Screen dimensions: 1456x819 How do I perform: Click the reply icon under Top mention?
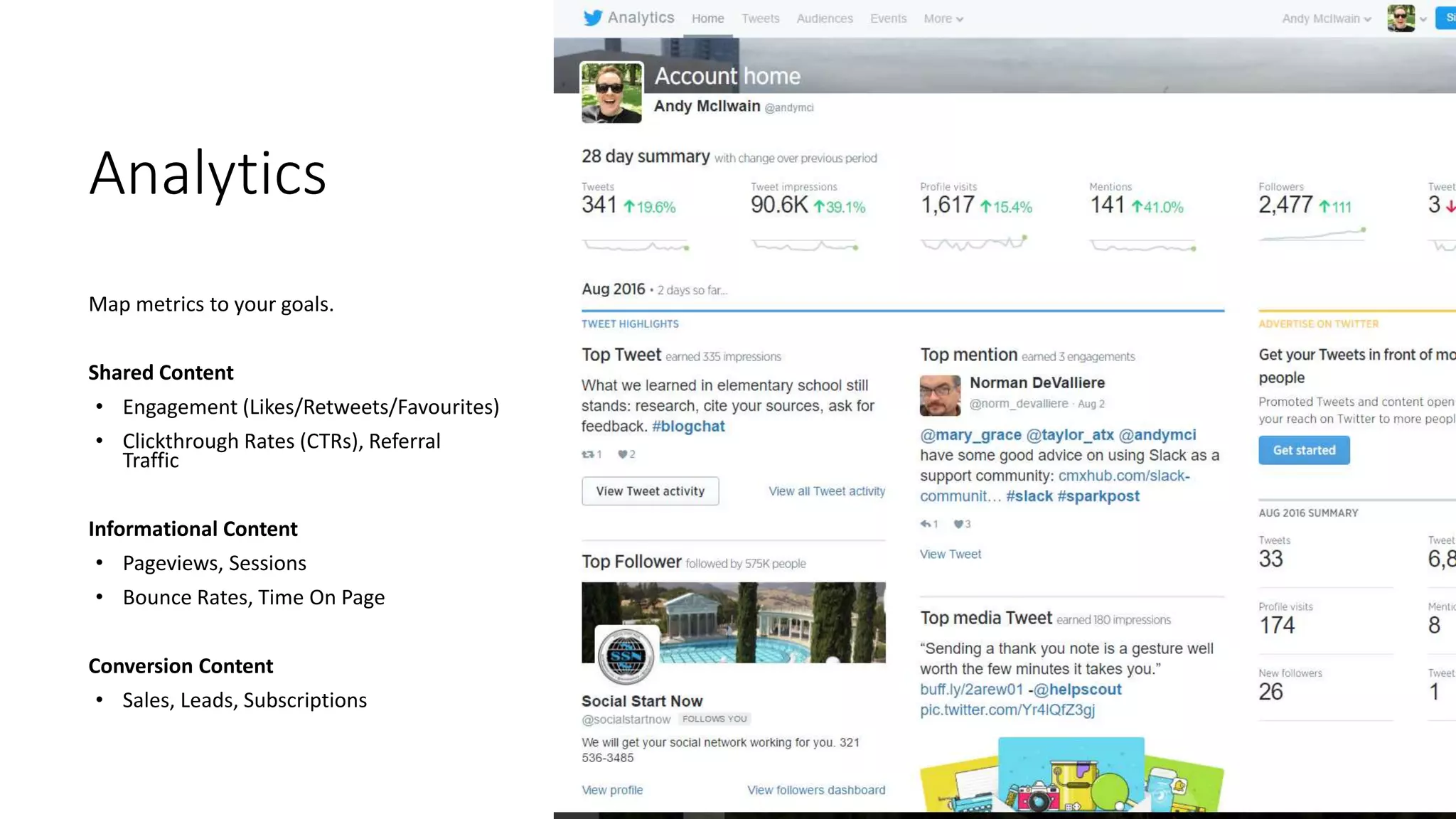click(x=925, y=524)
